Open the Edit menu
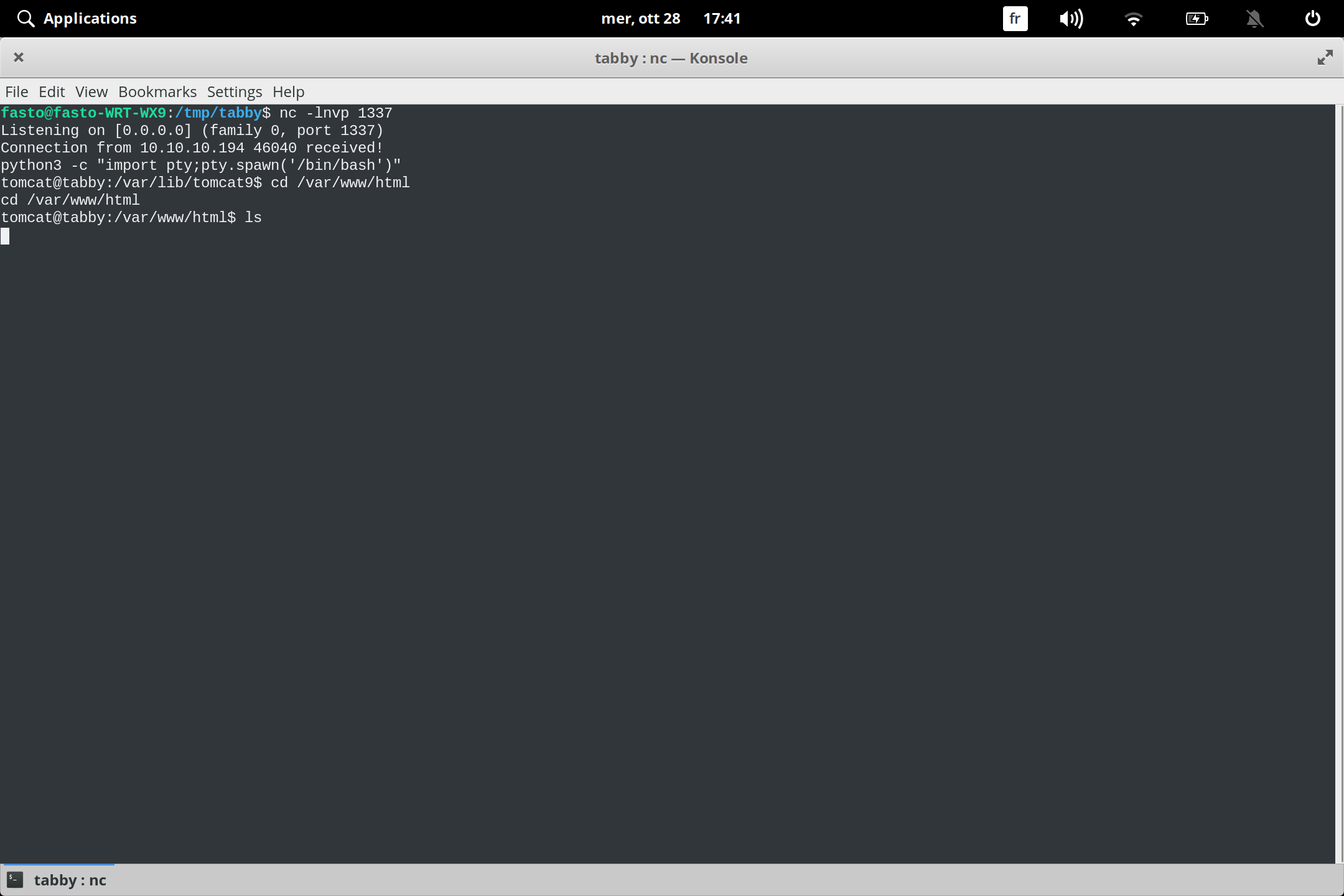Image resolution: width=1344 pixels, height=896 pixels. 52,91
